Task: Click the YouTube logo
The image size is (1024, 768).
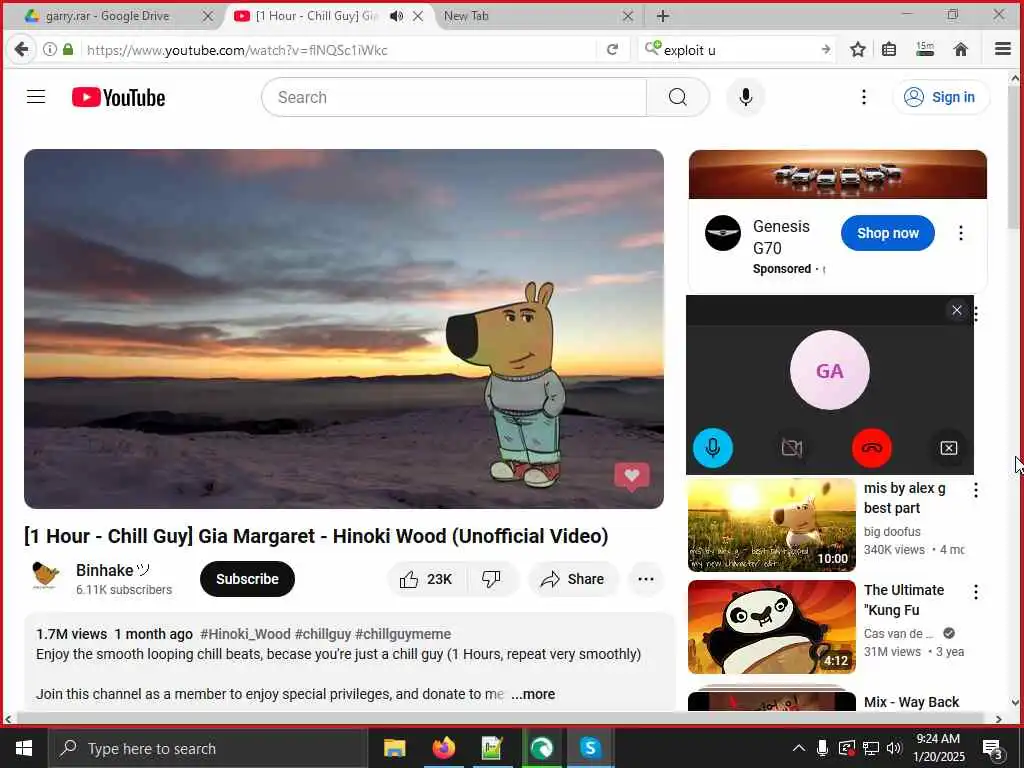Action: pyautogui.click(x=118, y=97)
